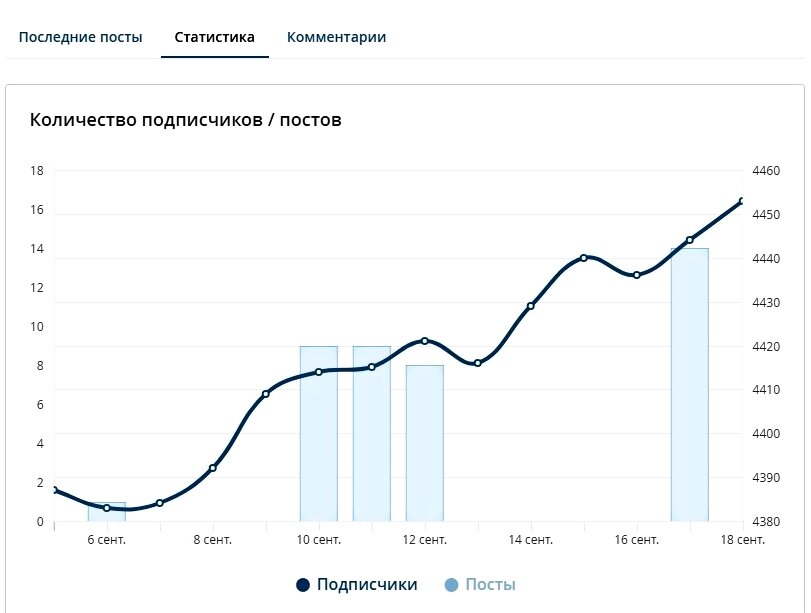Click the chart title Количество подписчиков / постов
The height and width of the screenshot is (613, 811).
[x=185, y=119]
